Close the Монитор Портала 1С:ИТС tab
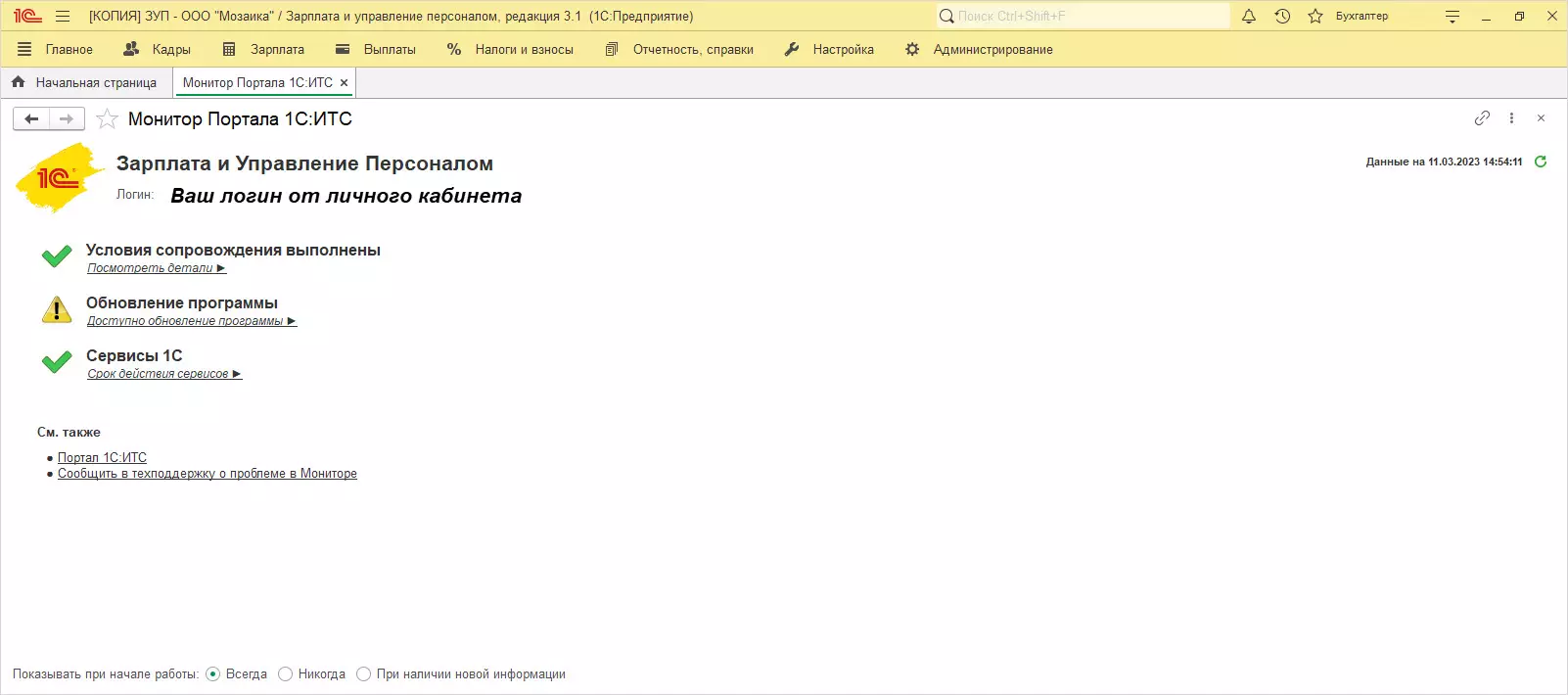Image resolution: width=1568 pixels, height=695 pixels. 344,83
